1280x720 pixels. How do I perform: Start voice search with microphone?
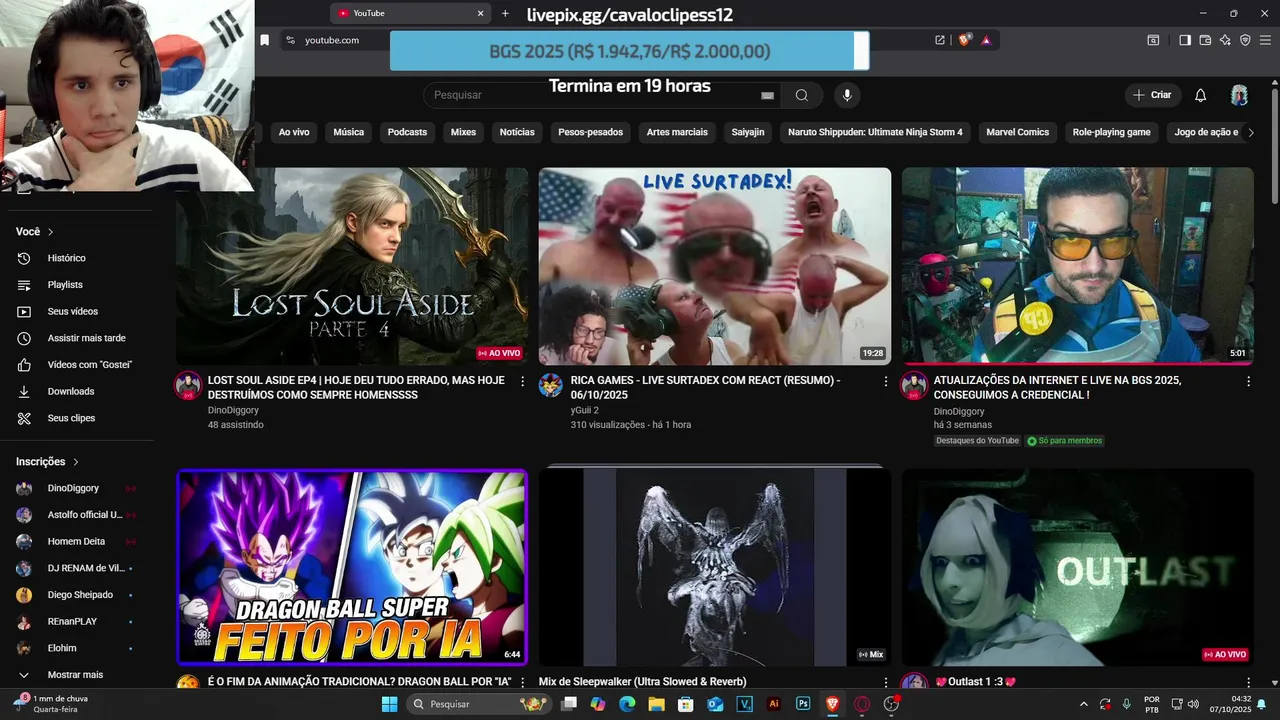[x=847, y=95]
